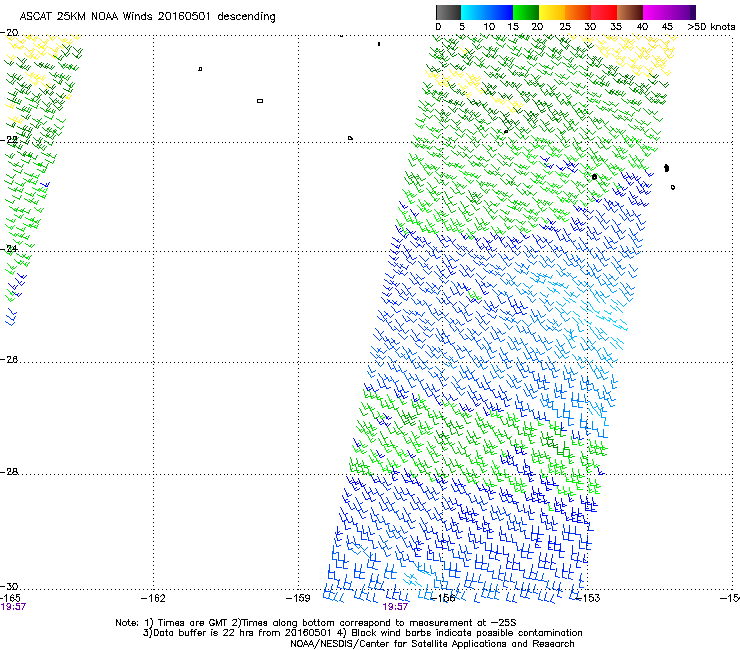Click the latitude label '-28'

point(10,472)
